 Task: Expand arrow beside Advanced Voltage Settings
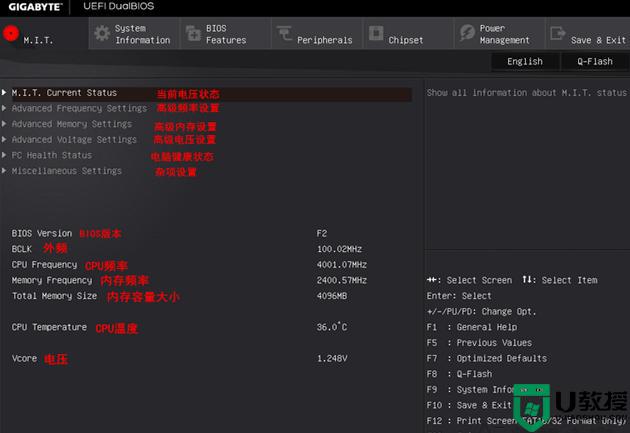[4, 139]
